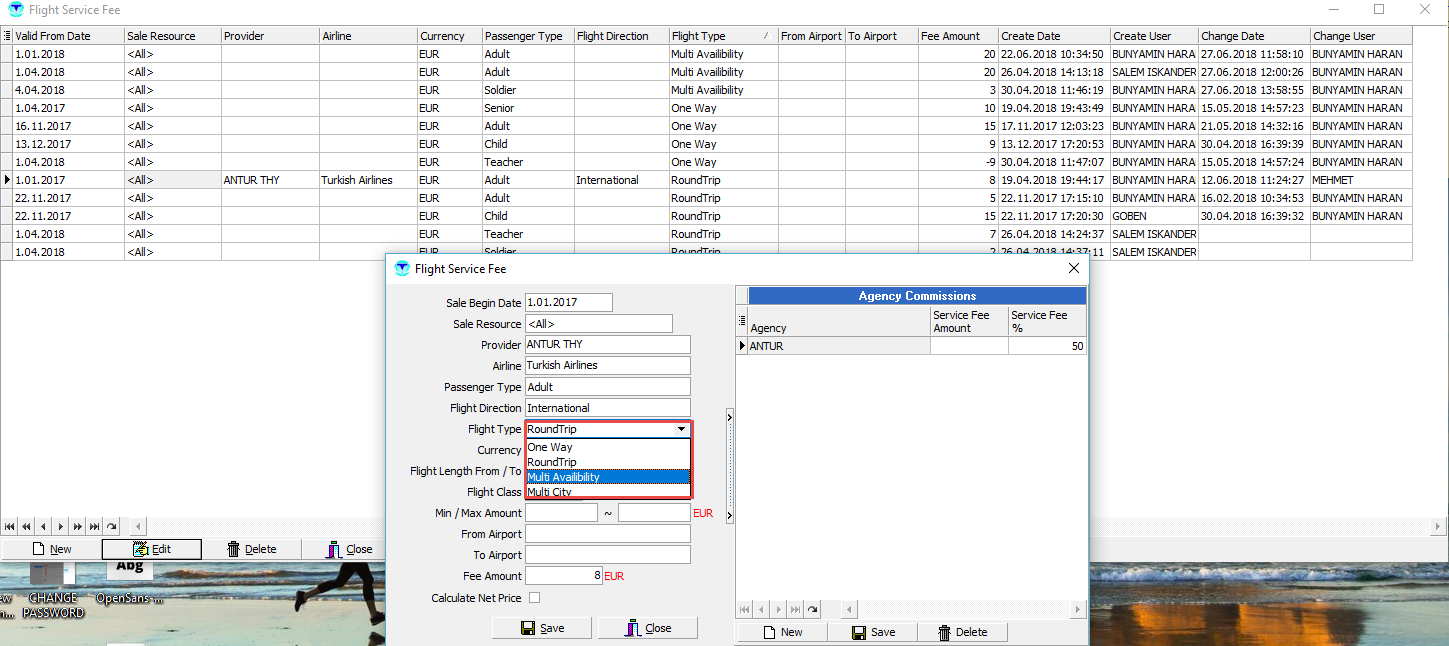
Task: Open the Flight Type dropdown arrow
Action: point(681,429)
